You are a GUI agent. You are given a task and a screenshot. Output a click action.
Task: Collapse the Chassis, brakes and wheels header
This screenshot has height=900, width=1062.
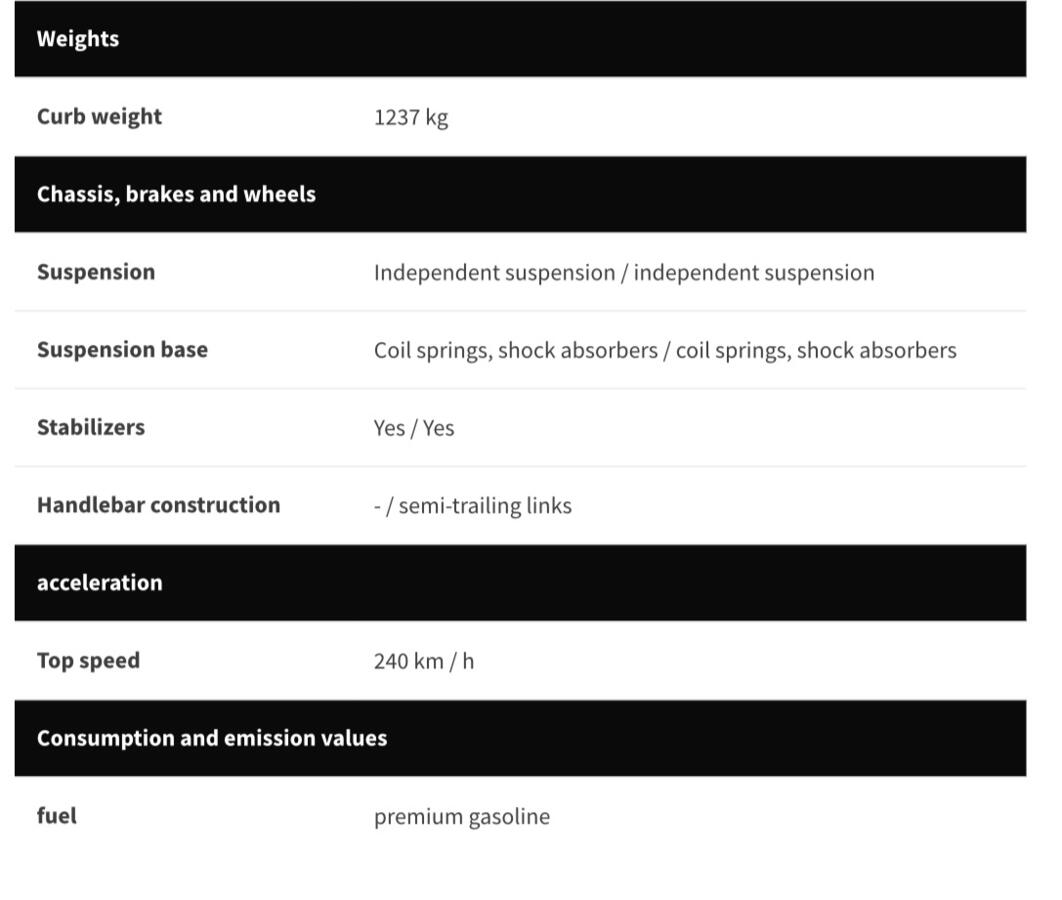click(x=520, y=194)
